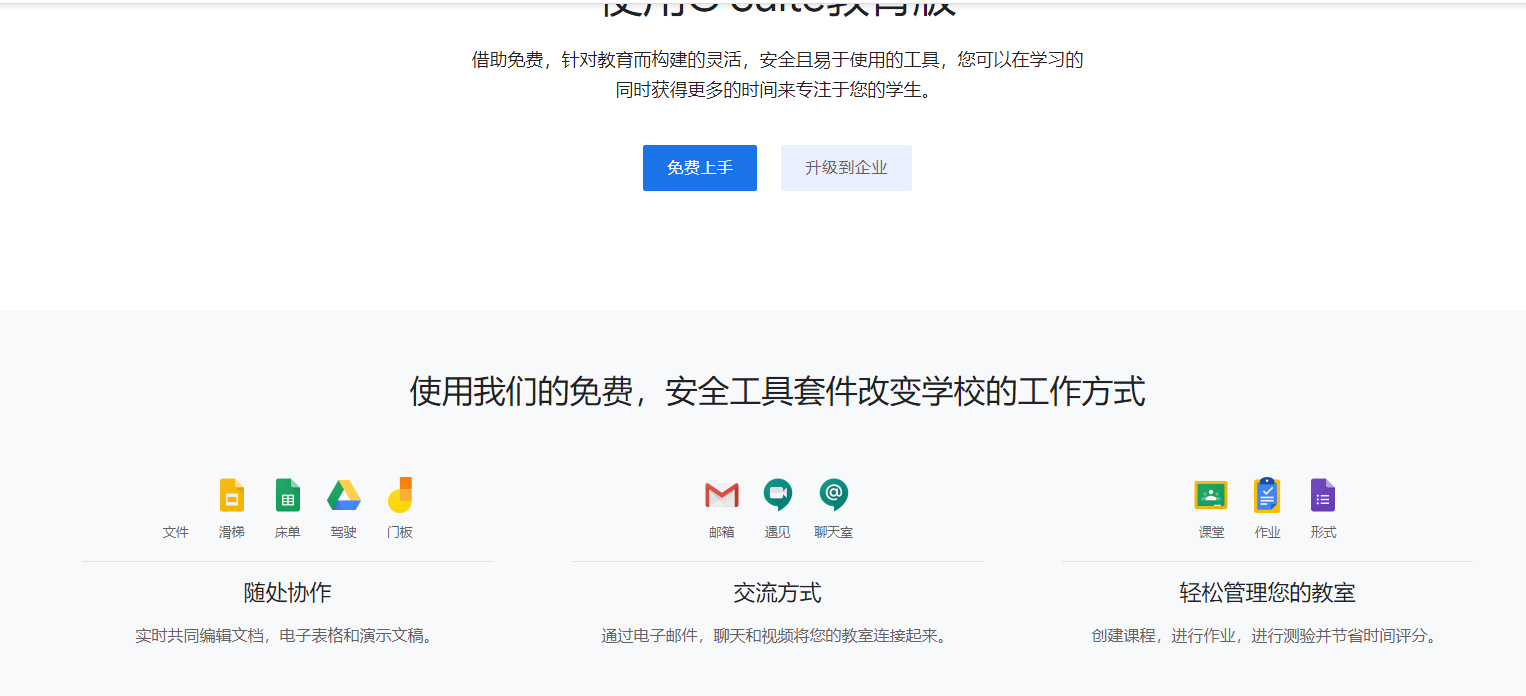Open the Google Forms icon (形式)
Image resolution: width=1526 pixels, height=696 pixels.
click(x=1323, y=495)
